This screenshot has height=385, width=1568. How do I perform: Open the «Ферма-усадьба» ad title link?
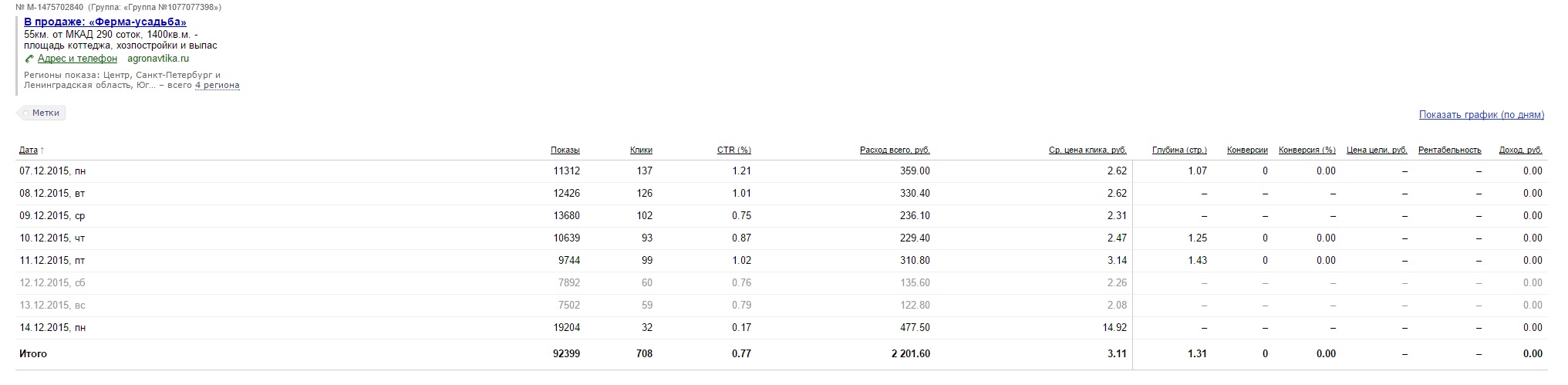tap(105, 22)
